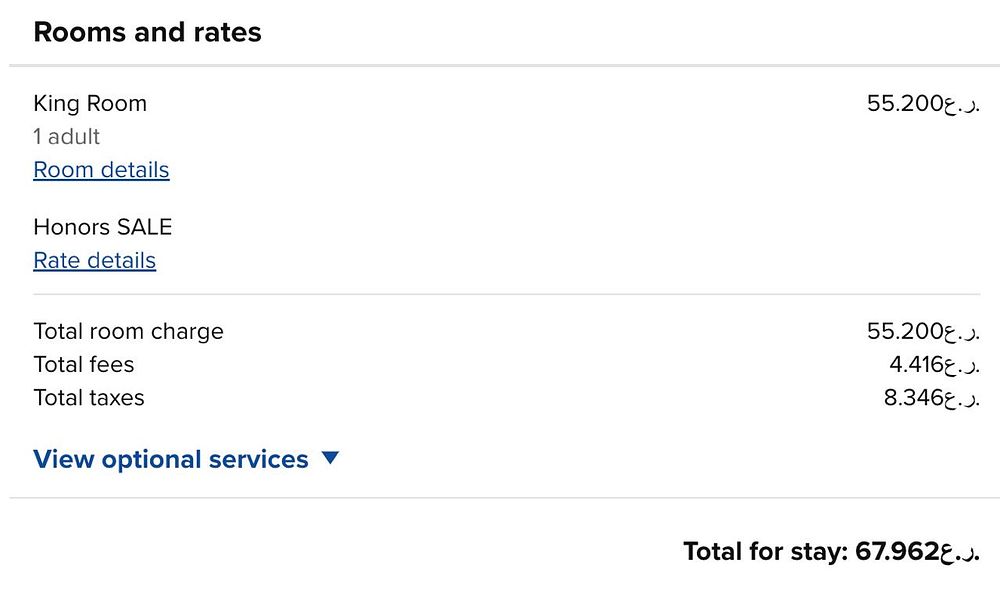Open the Room details link
Screen dimensions: 1000x596
[x=101, y=170]
